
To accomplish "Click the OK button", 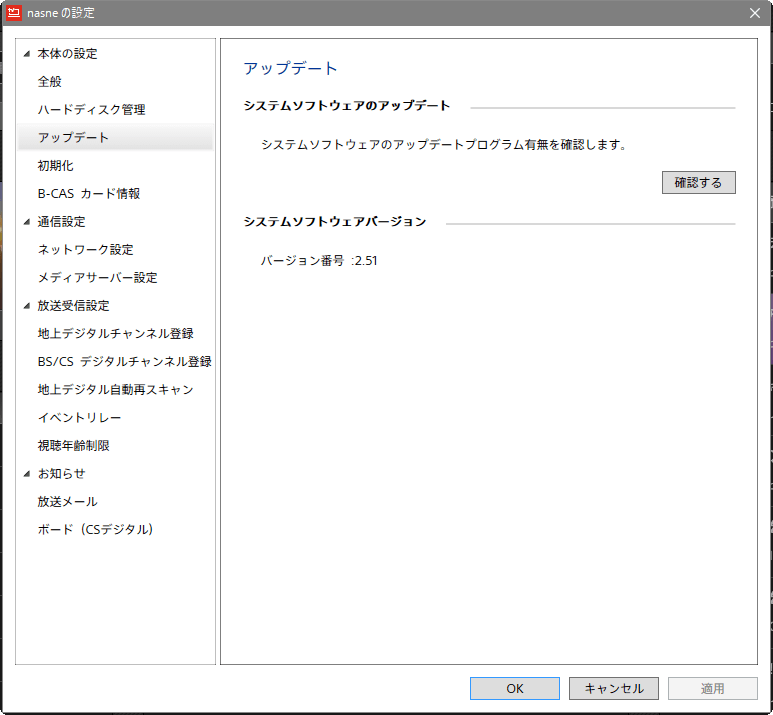I will coord(514,688).
